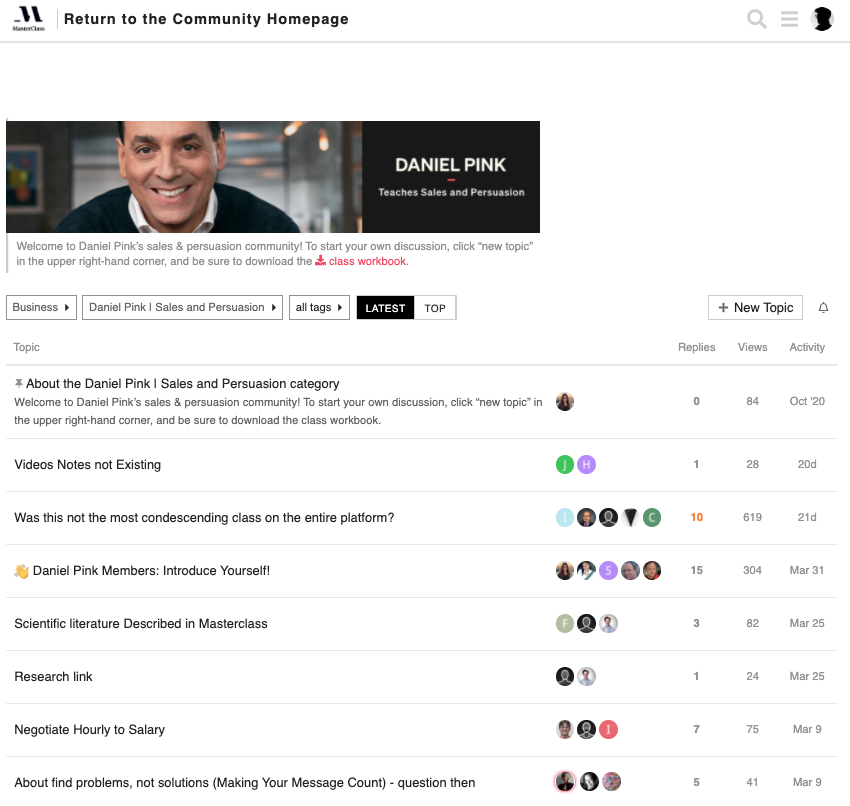Click the dark triangle avatar on condescending row

pos(630,518)
